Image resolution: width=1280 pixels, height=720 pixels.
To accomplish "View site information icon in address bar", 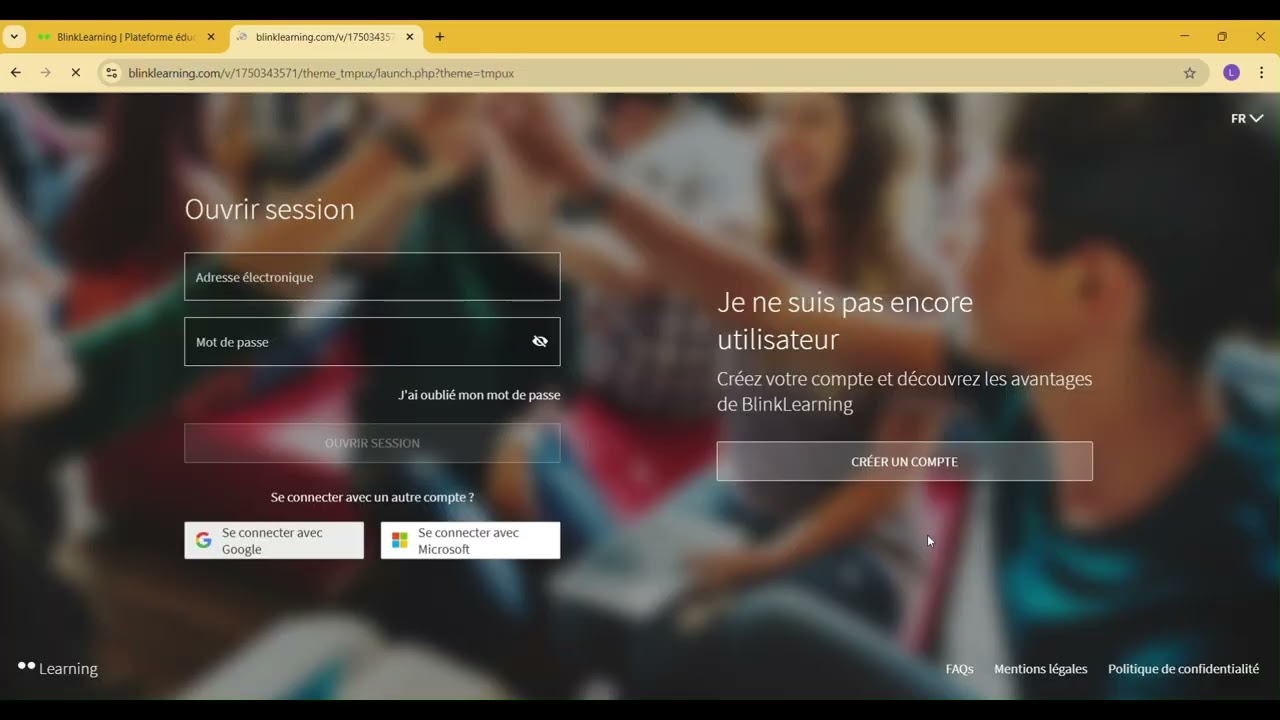I will click(111, 73).
